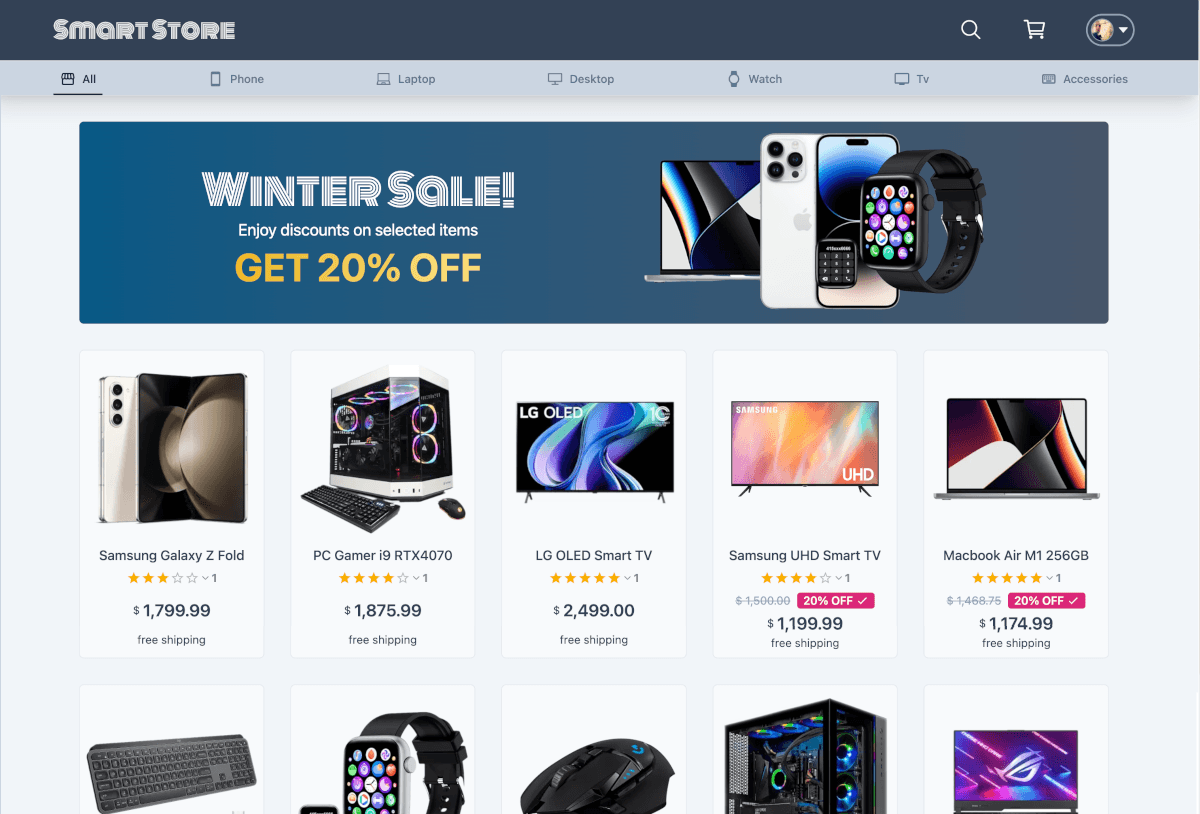Image resolution: width=1200 pixels, height=814 pixels.
Task: Click the Winter Sale banner
Action: [594, 222]
